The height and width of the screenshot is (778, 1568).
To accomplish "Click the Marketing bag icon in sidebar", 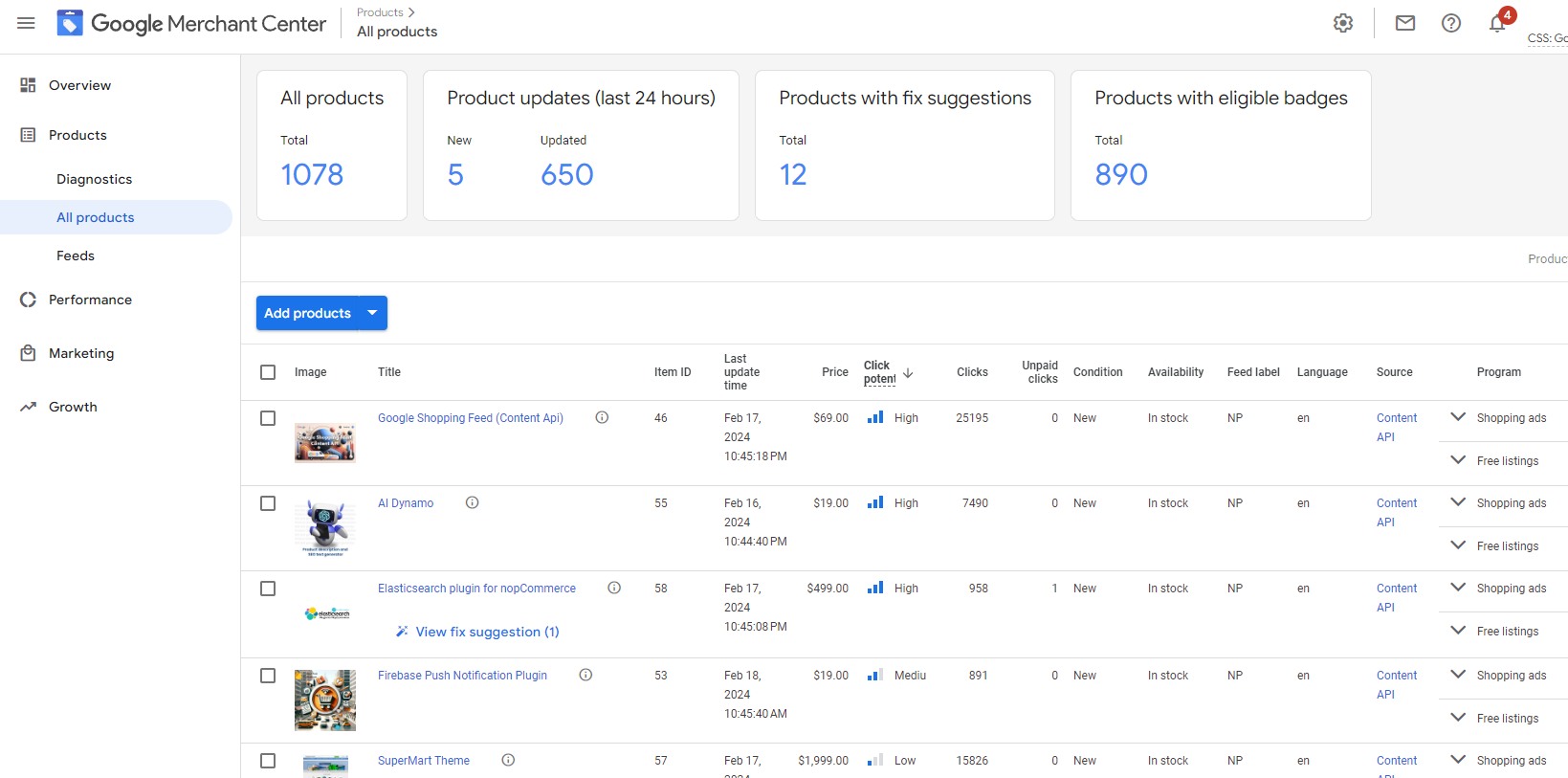I will pyautogui.click(x=28, y=353).
